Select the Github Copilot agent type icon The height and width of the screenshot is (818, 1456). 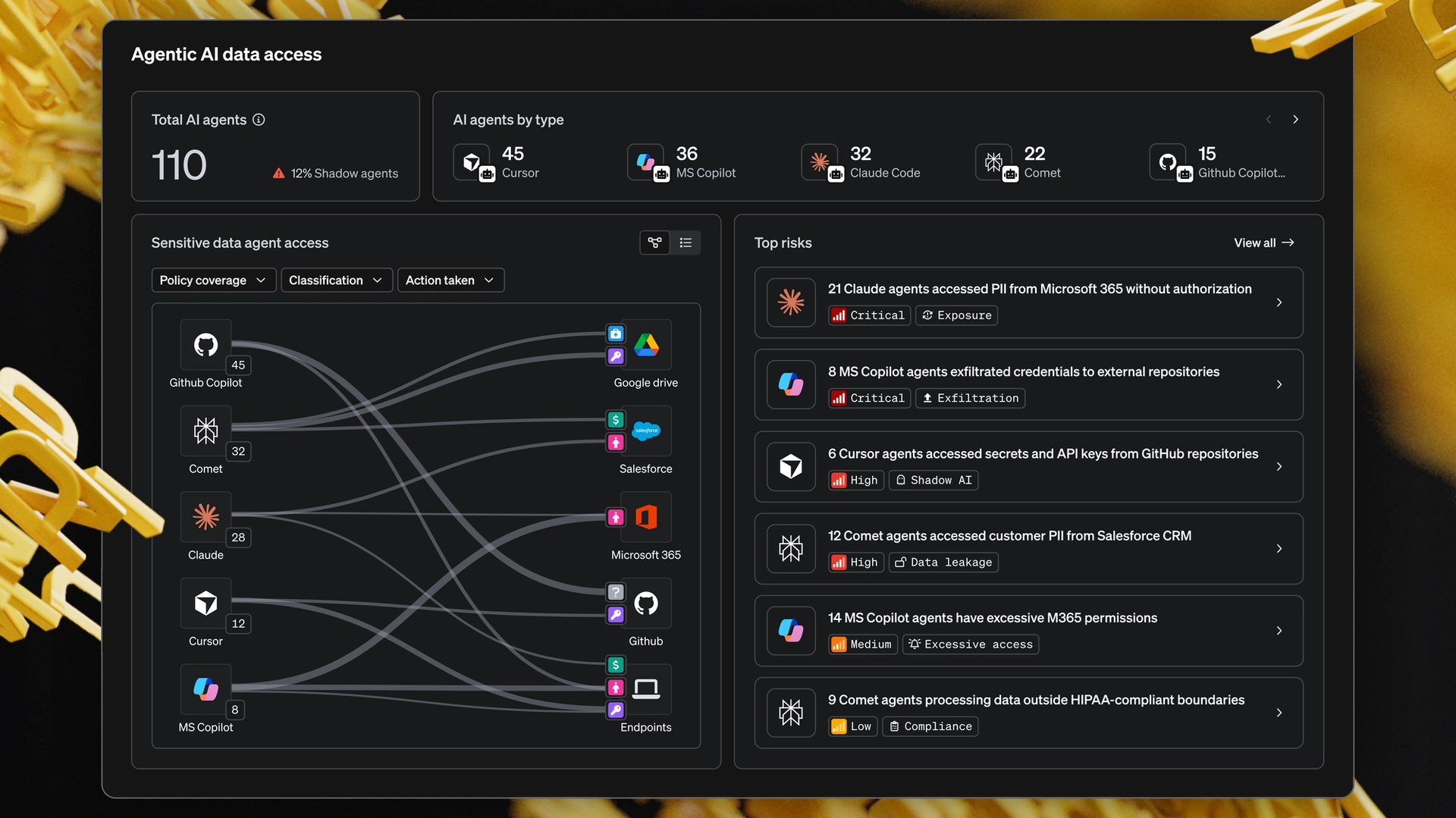coord(1168,161)
